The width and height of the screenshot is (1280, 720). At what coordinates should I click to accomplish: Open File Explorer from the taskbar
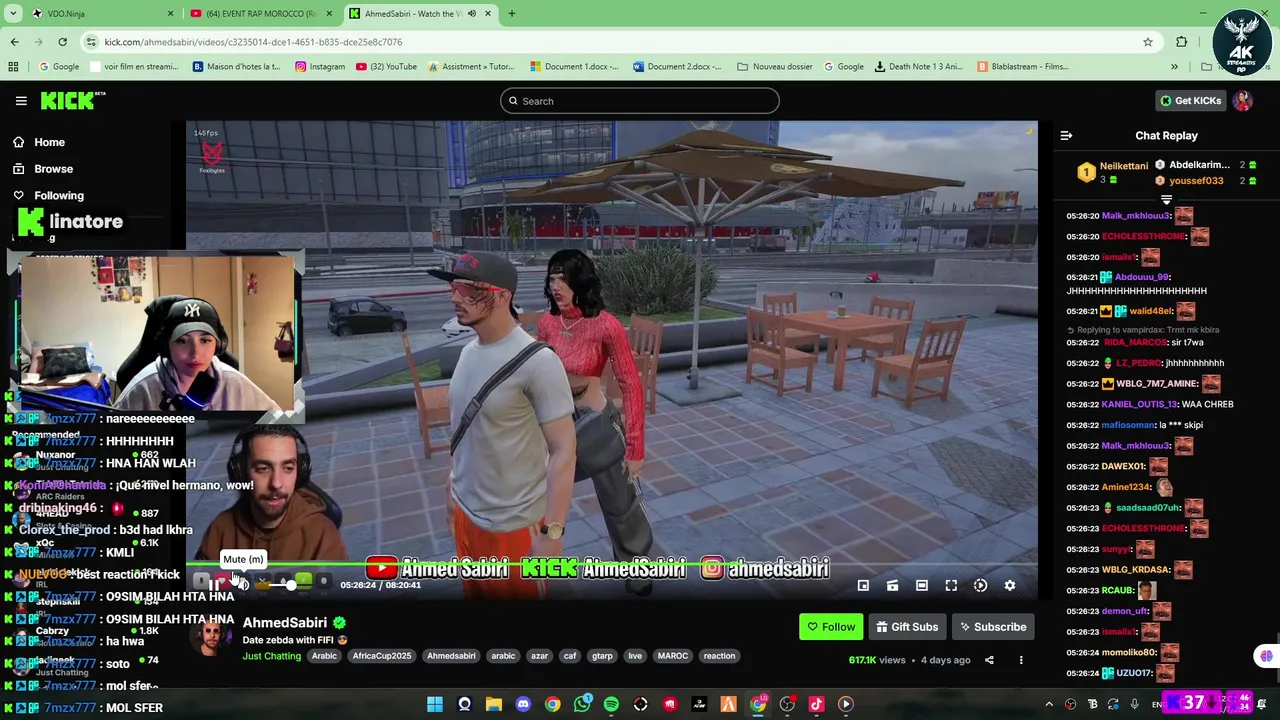coord(493,704)
